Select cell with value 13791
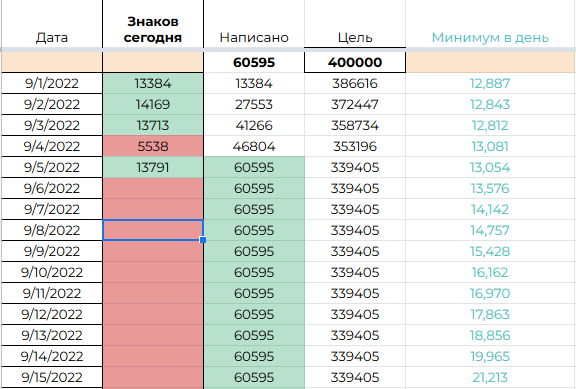This screenshot has height=389, width=576. 153,167
